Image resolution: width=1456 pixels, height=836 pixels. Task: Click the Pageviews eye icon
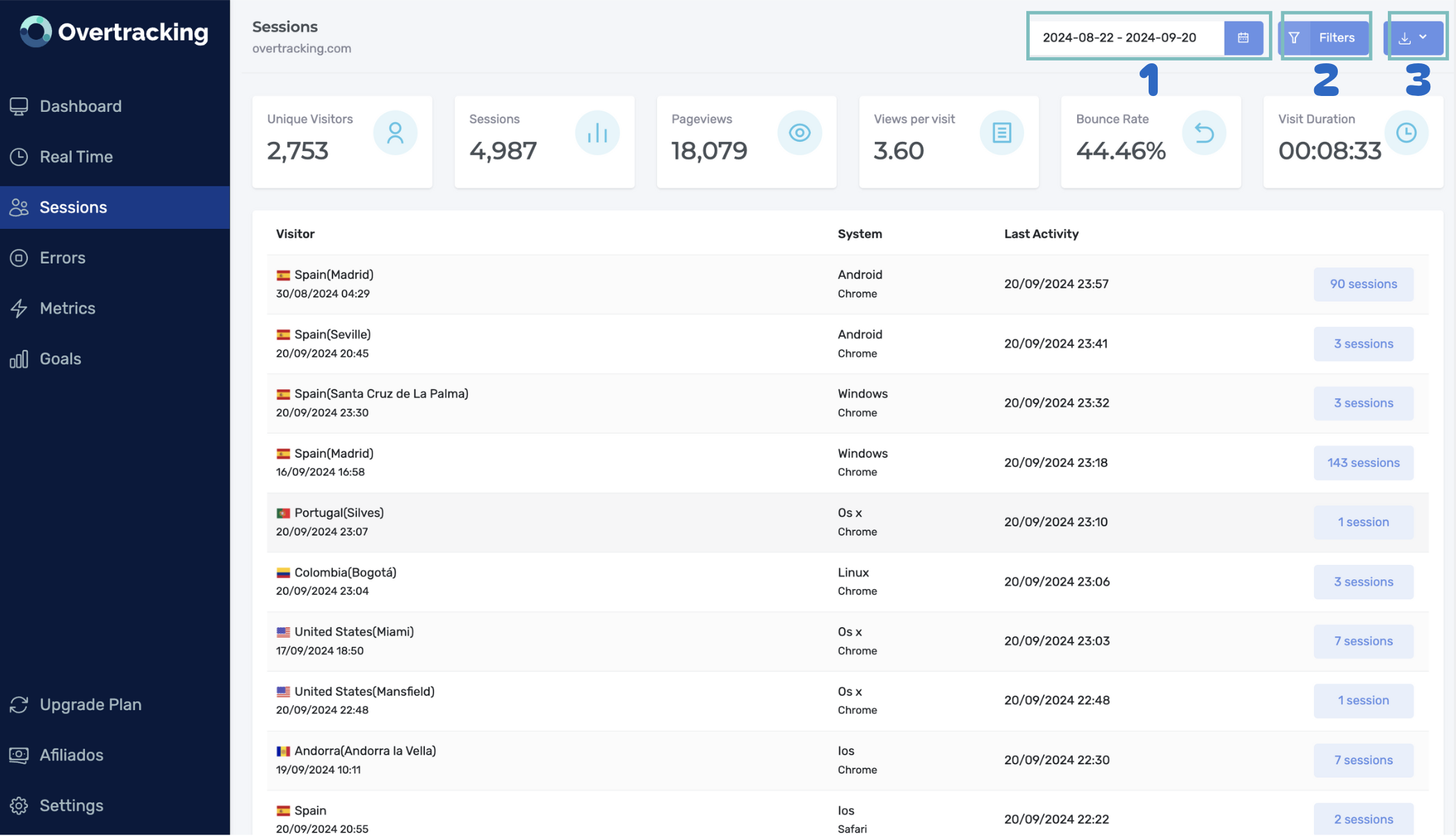tap(800, 132)
